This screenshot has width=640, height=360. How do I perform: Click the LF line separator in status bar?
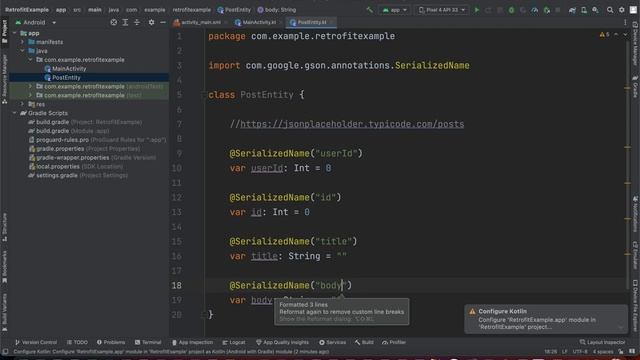(x=565, y=351)
